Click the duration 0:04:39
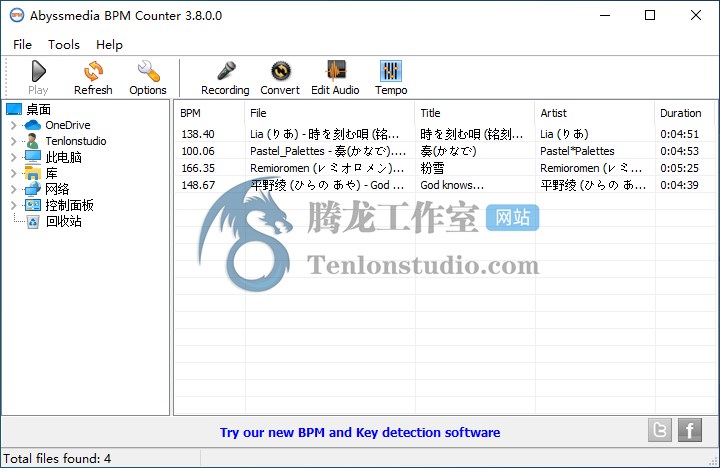The height and width of the screenshot is (468, 720). (x=680, y=185)
